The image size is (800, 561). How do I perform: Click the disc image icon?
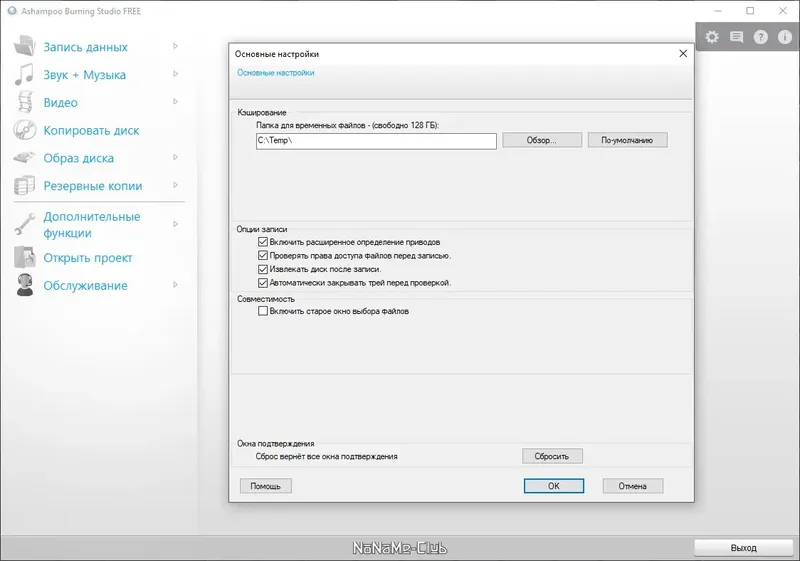(x=24, y=158)
